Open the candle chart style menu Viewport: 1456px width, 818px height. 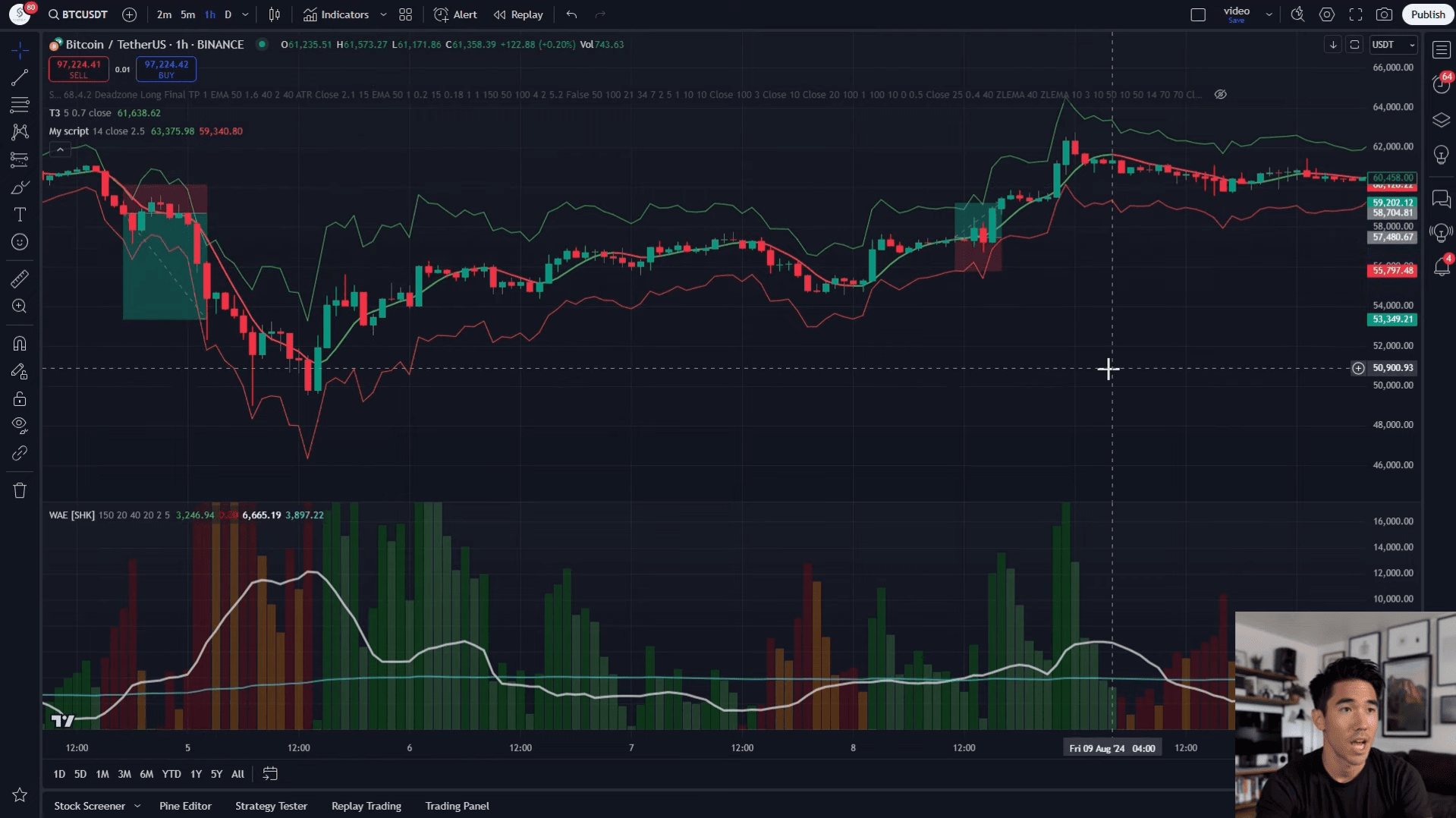coord(275,14)
